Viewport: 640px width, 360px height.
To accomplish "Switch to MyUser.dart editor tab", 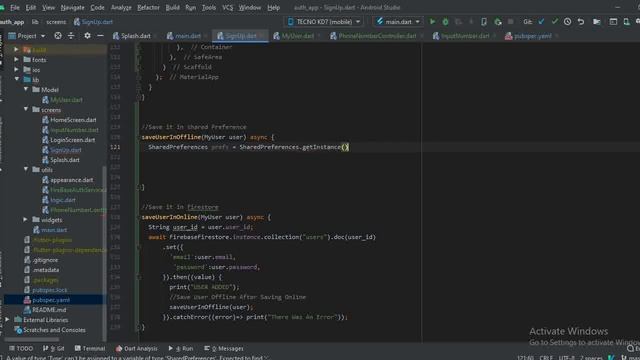I will tap(294, 36).
